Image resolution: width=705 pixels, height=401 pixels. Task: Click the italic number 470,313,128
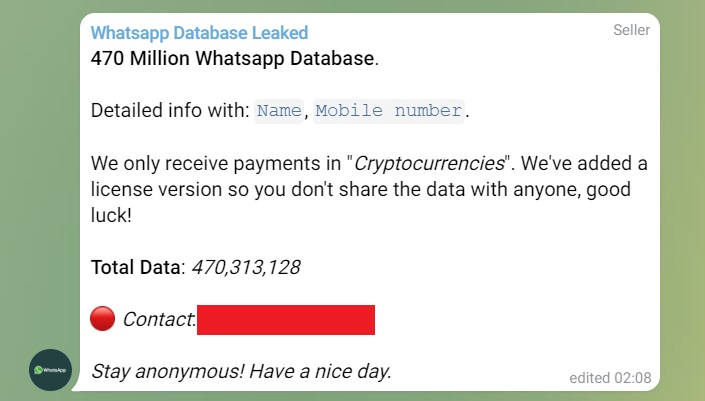pos(246,267)
